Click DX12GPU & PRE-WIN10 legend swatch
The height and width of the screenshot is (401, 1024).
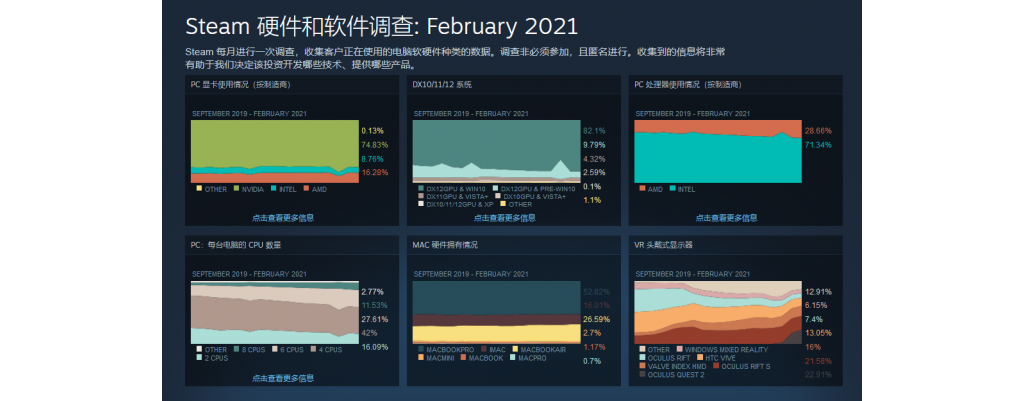point(495,188)
